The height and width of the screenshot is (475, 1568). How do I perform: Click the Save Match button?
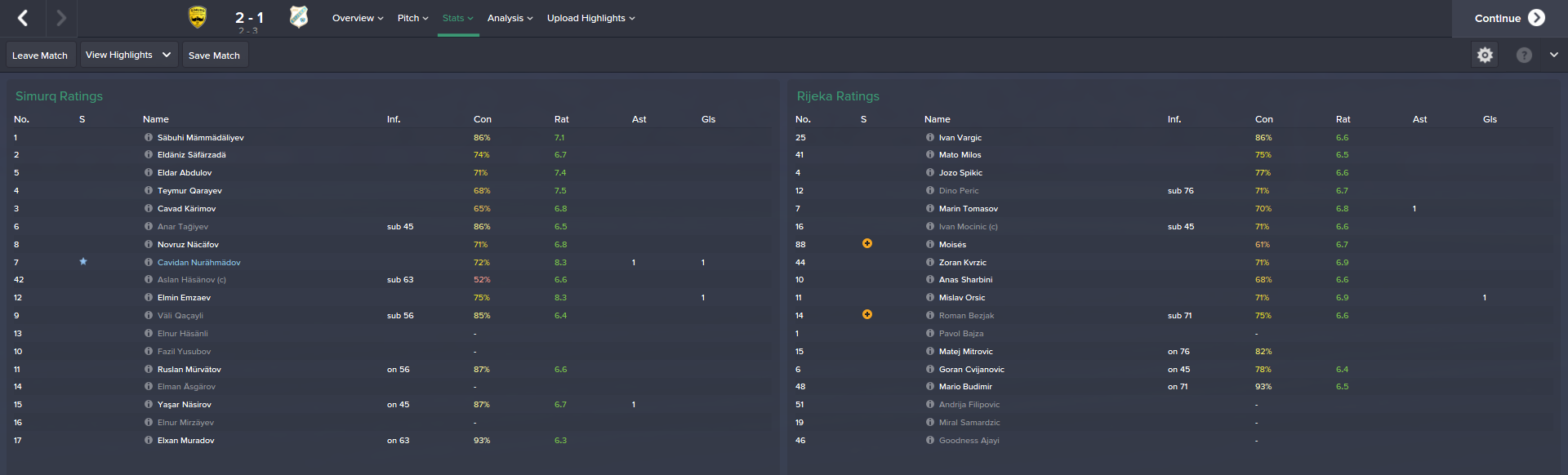214,55
